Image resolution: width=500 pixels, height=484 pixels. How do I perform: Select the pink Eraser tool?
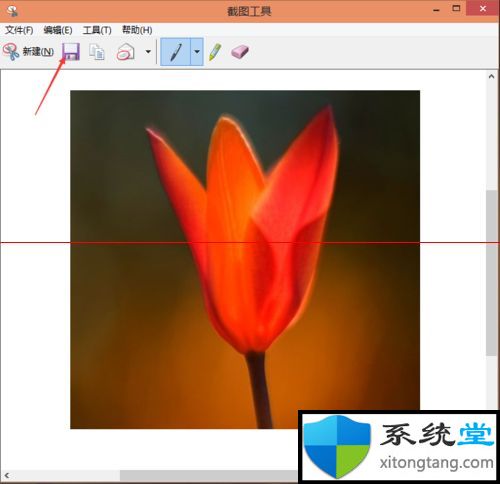point(240,52)
